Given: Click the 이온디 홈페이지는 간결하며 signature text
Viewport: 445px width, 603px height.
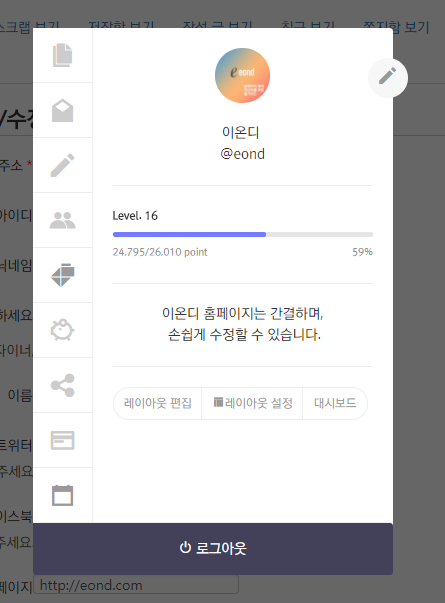Looking at the screenshot, I should pyautogui.click(x=243, y=313).
